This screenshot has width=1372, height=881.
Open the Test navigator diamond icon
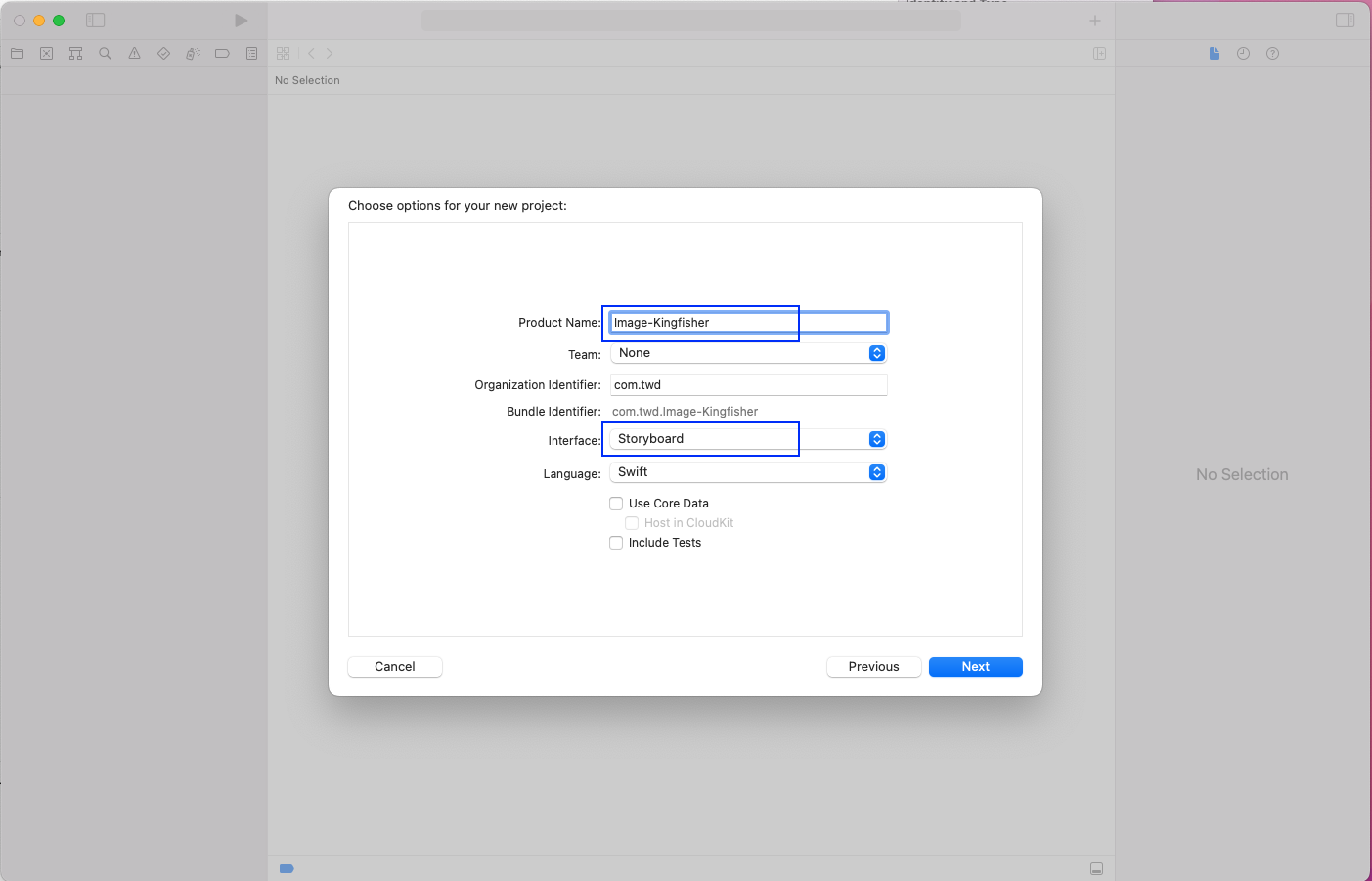tap(164, 54)
